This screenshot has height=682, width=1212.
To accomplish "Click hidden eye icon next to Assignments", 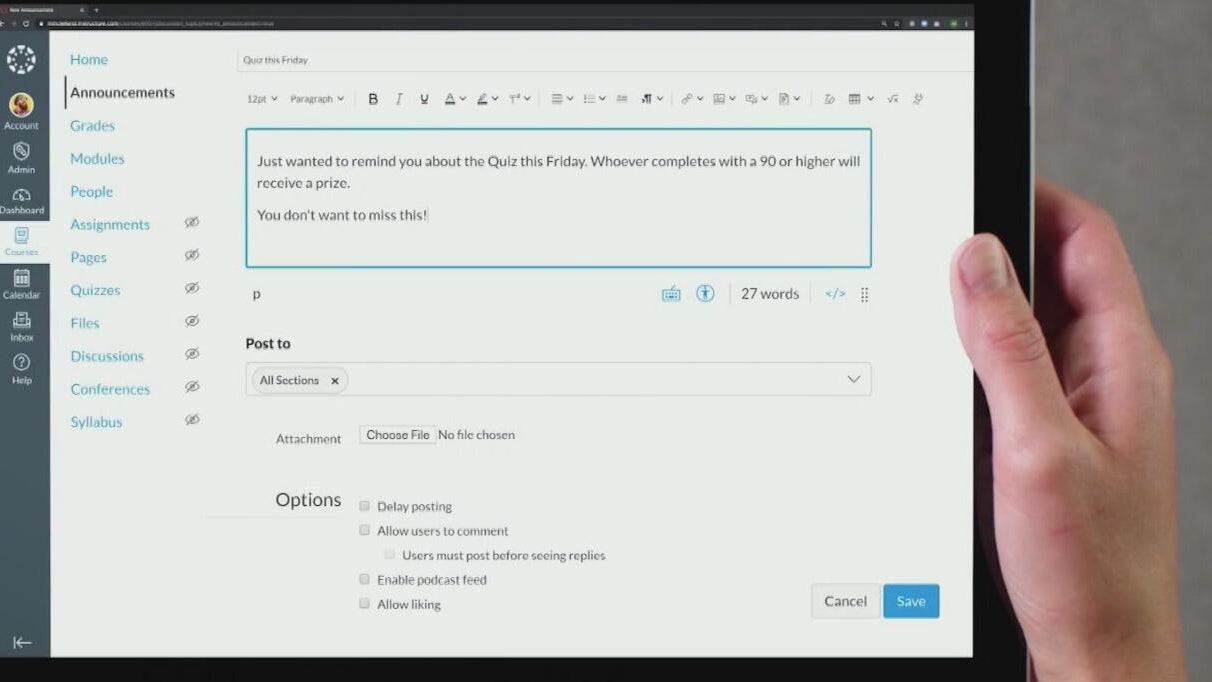I will click(192, 222).
